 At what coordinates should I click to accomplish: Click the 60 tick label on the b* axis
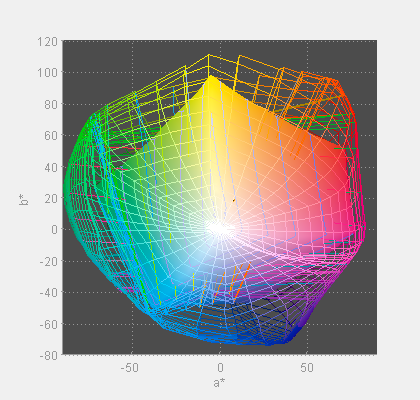tap(51, 136)
